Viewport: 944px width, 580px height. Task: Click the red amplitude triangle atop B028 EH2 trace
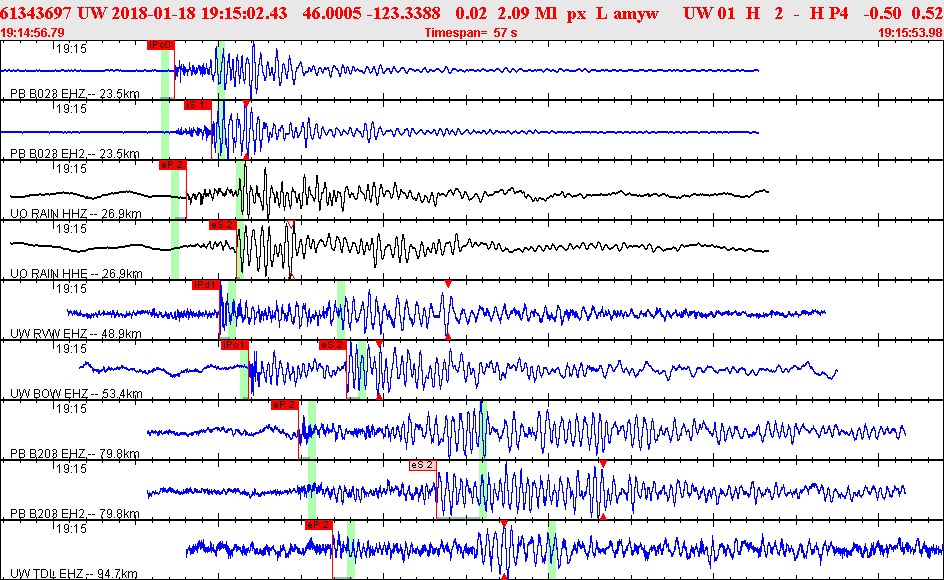click(x=246, y=104)
